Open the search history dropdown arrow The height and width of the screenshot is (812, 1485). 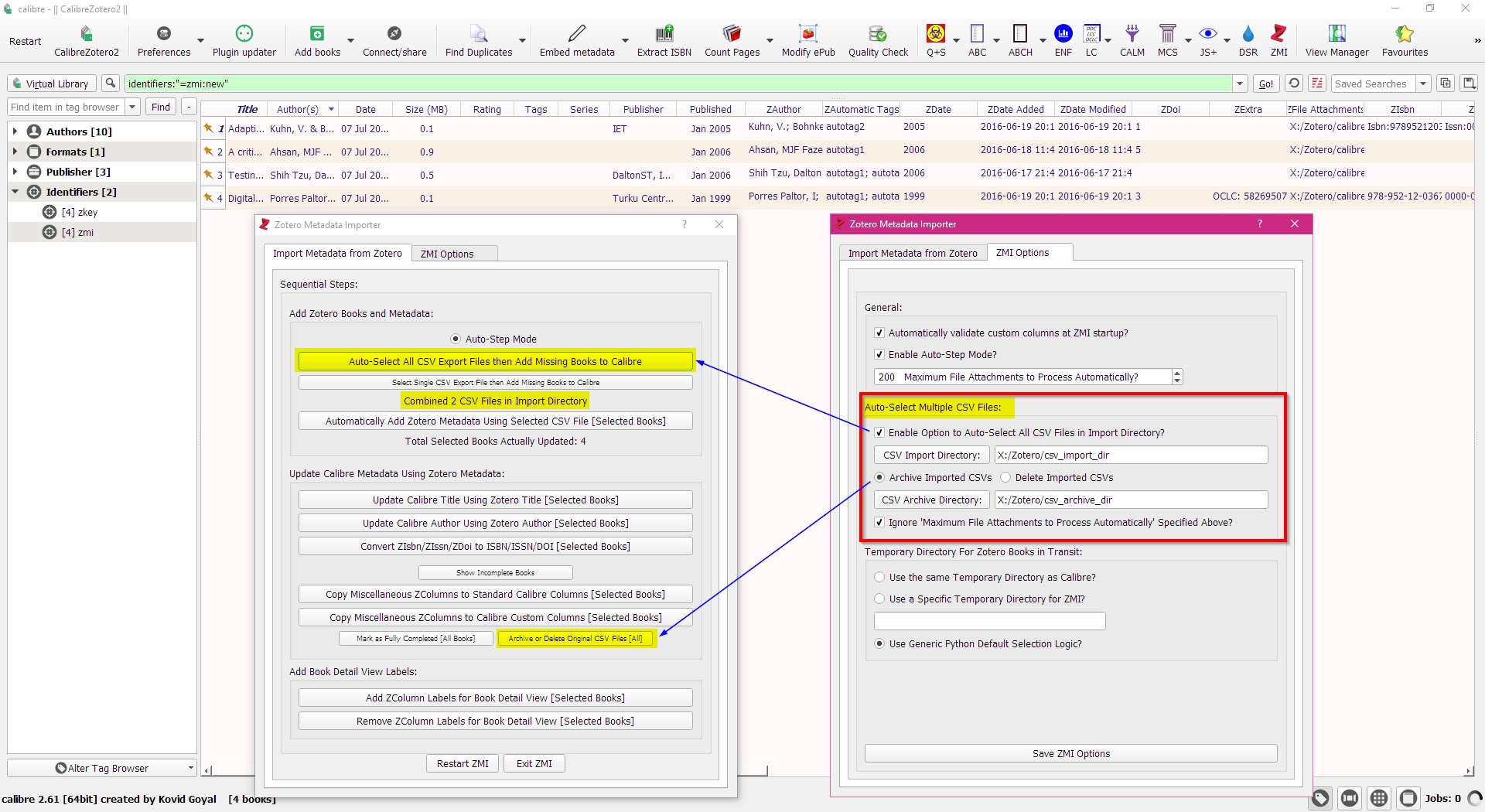point(1241,84)
